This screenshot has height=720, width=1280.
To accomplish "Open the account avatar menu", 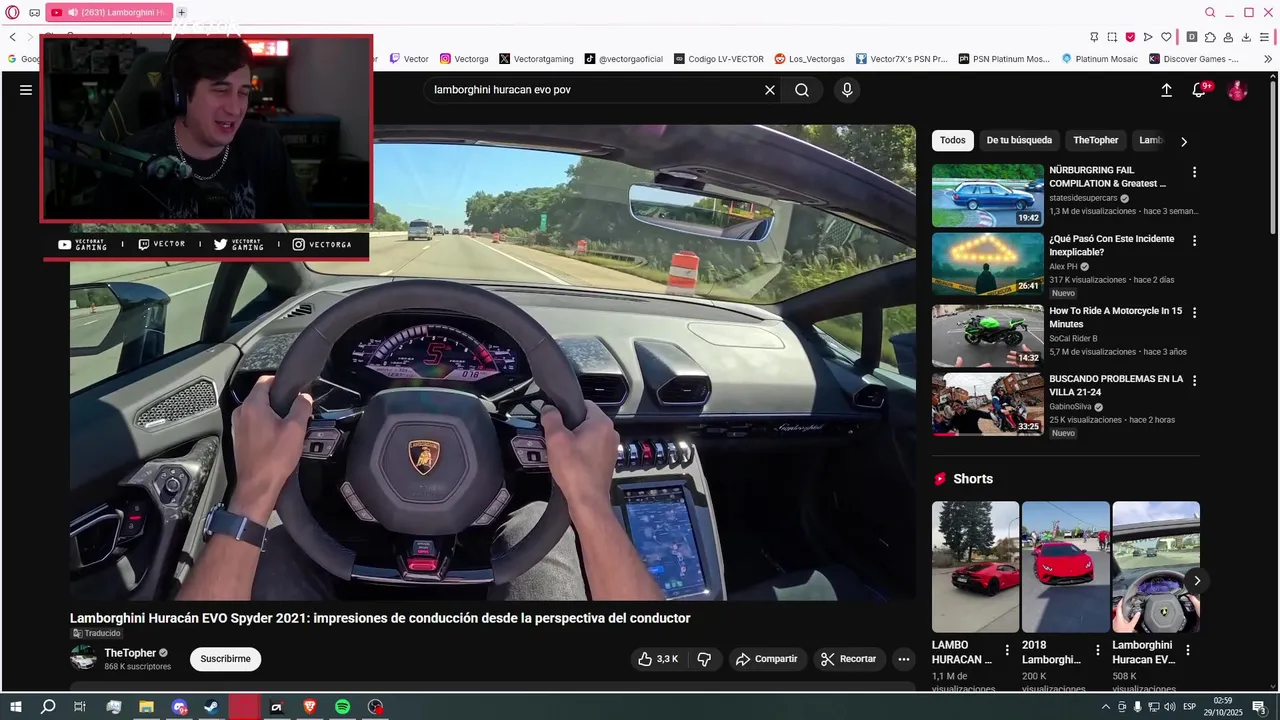I will pos(1238,90).
